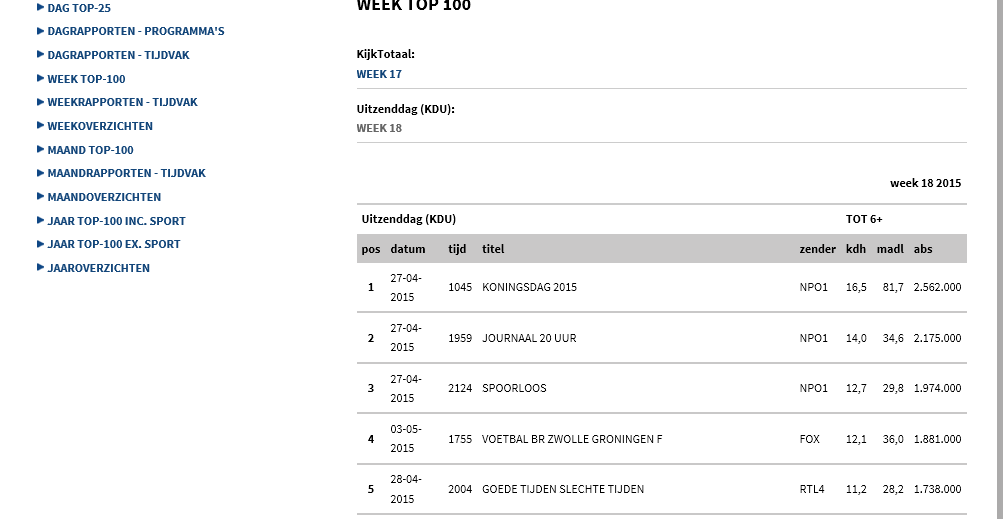Screen dimensions: 1003x519
Task: Open JAAR TOP-100 INC. SPORT
Action: pyautogui.click(x=116, y=221)
